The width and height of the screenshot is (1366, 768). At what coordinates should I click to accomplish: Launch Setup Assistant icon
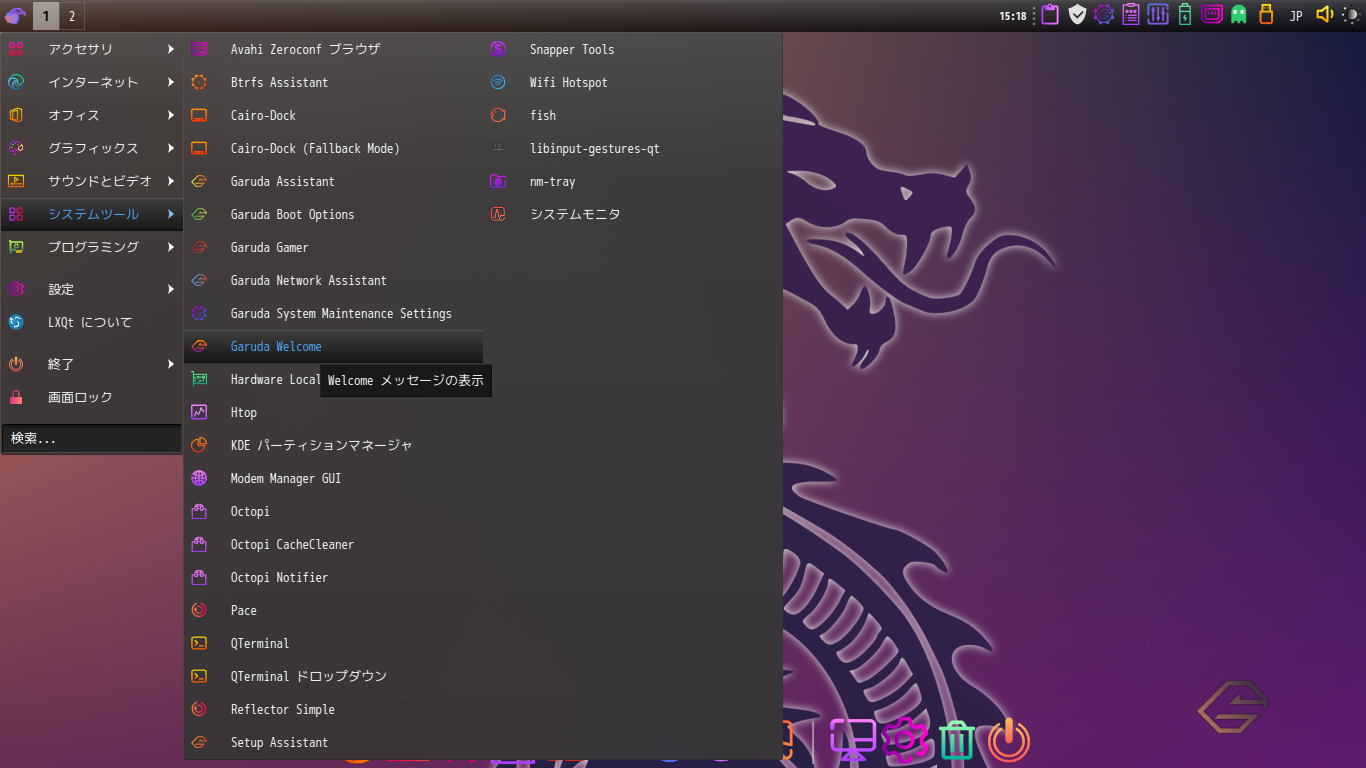click(199, 742)
